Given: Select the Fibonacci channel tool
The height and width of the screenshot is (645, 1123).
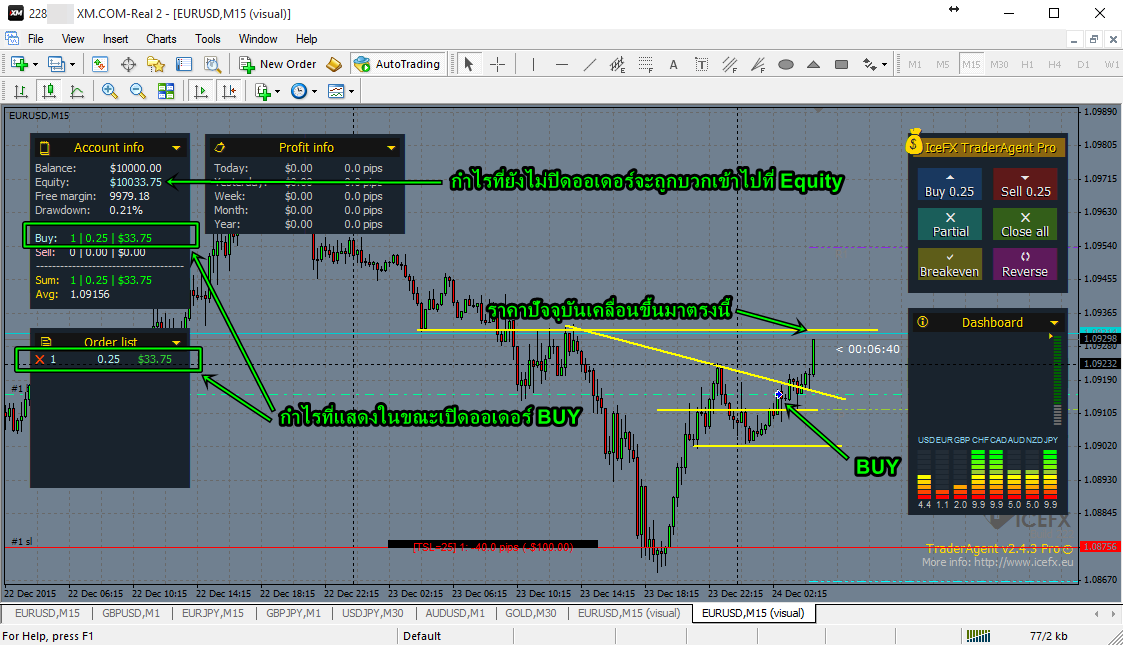Looking at the screenshot, I should point(730,64).
